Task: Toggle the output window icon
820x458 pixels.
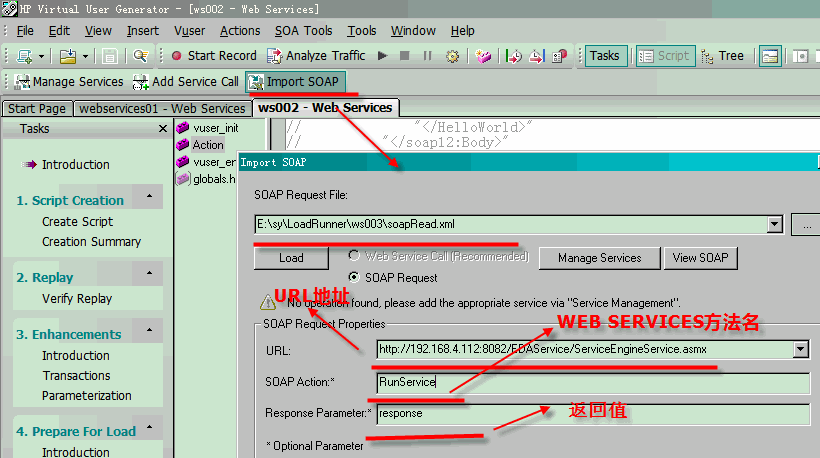Action: coord(770,56)
